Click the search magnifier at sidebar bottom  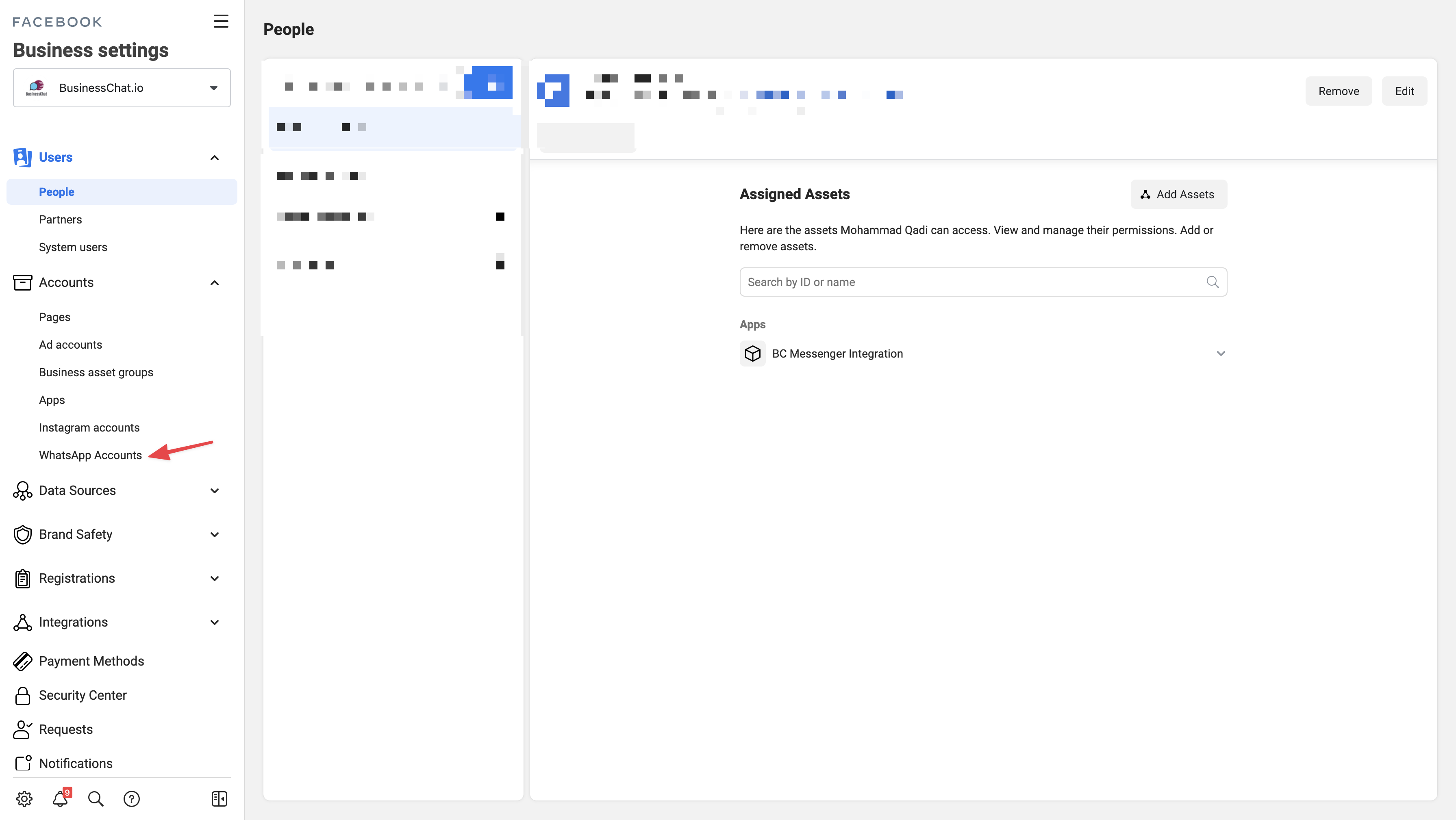96,798
